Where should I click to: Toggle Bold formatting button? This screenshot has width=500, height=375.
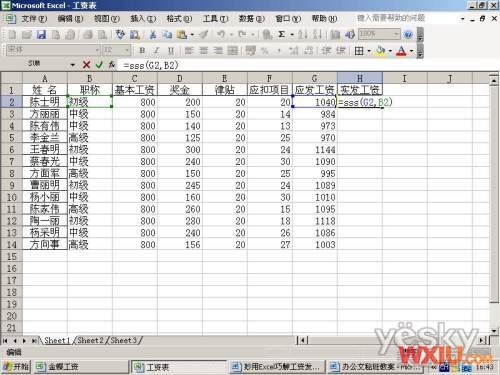142,51
